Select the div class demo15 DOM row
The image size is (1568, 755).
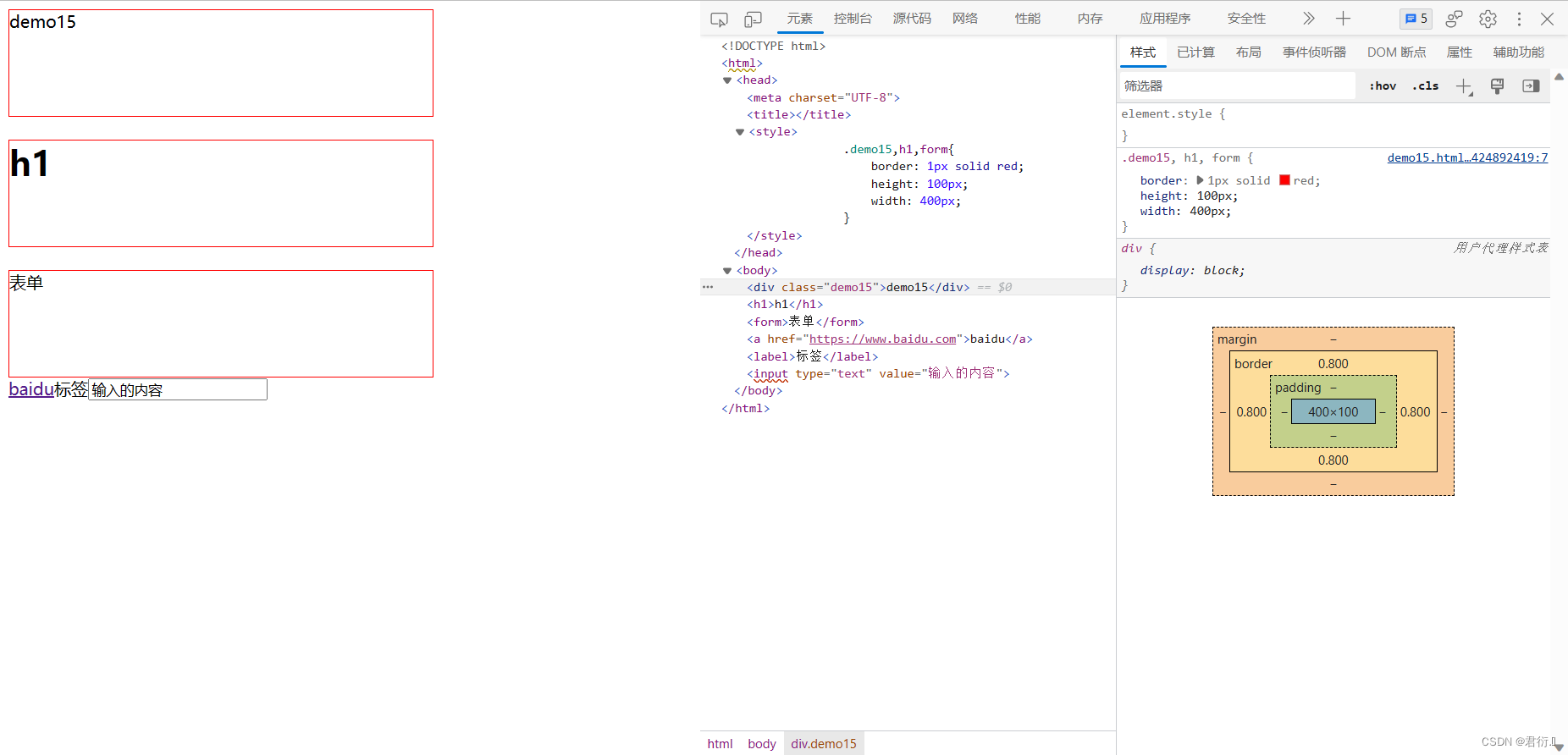coord(908,287)
